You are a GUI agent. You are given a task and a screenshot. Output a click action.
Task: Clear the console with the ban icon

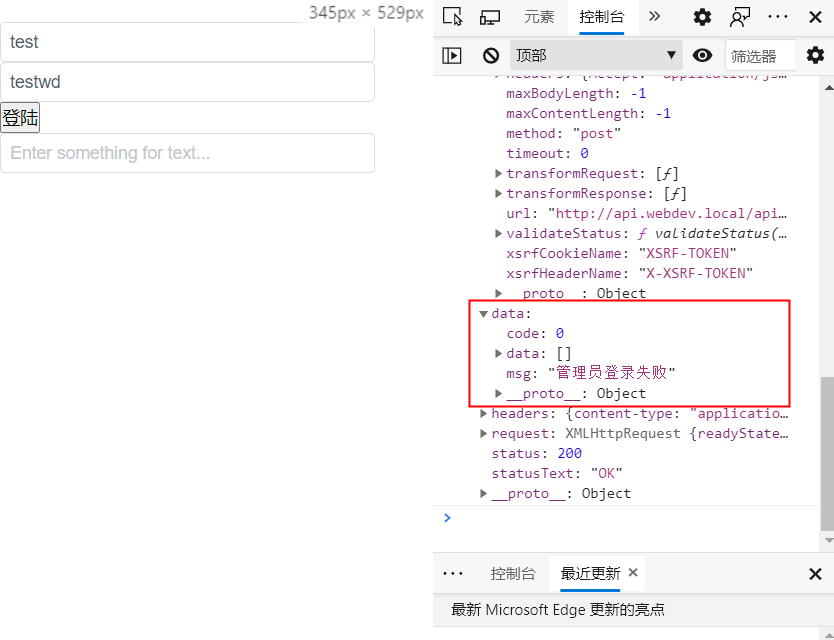[x=490, y=55]
